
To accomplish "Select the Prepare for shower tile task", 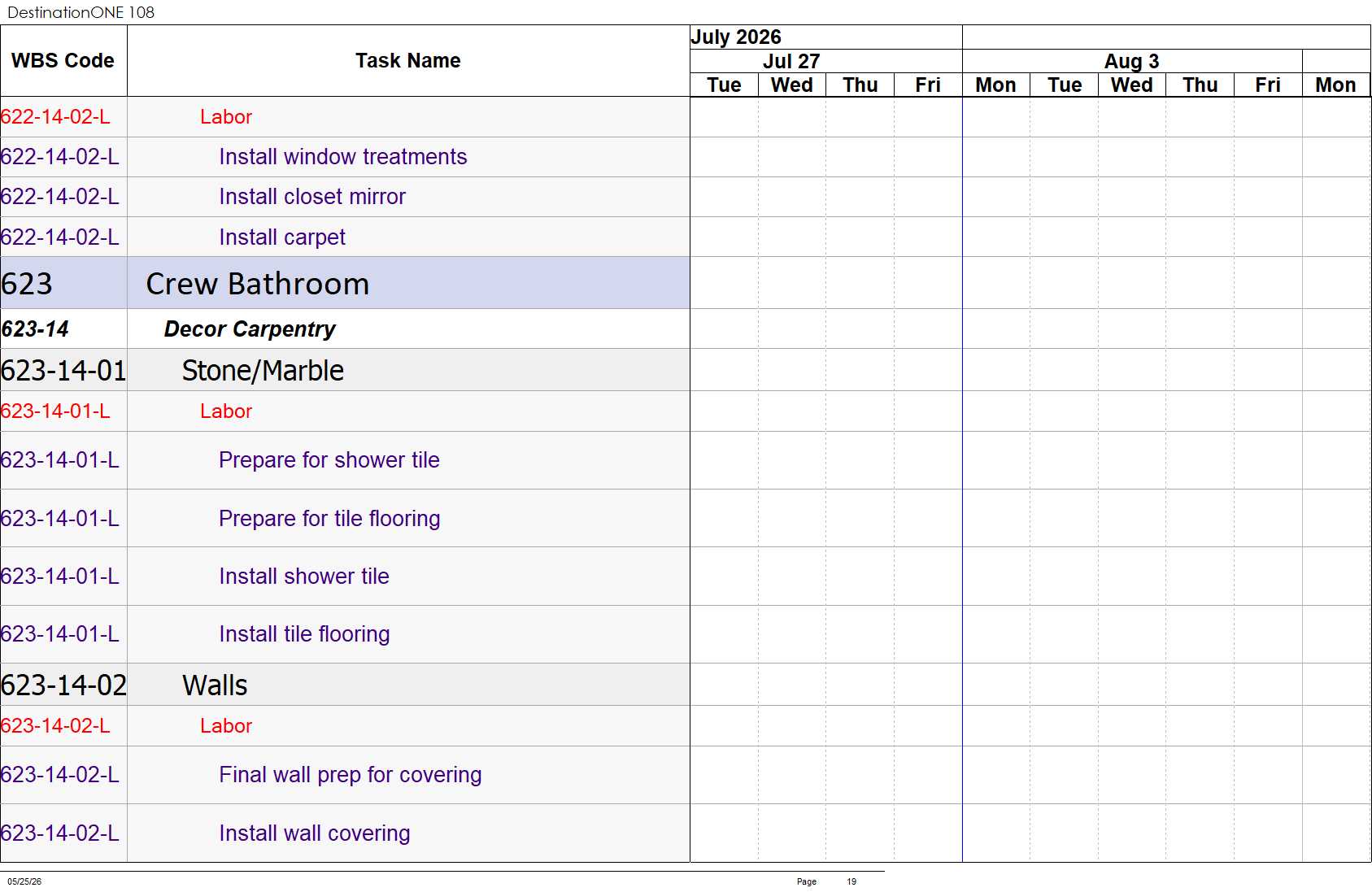I will pos(345,460).
